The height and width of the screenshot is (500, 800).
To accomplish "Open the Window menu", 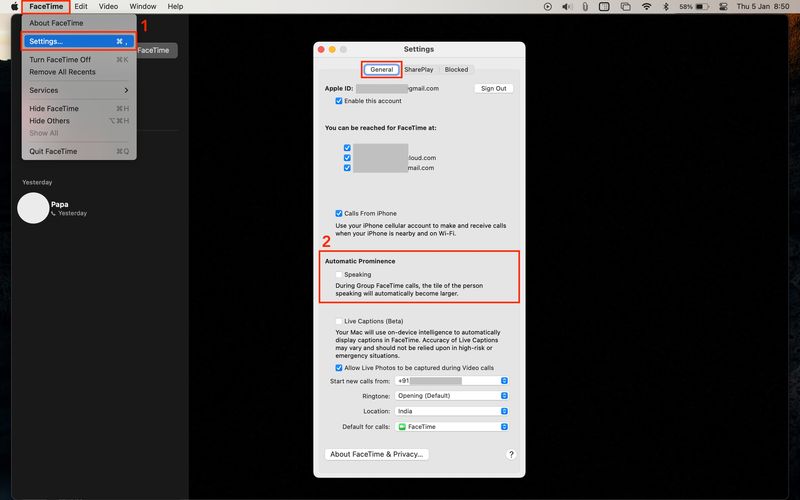I will point(143,7).
